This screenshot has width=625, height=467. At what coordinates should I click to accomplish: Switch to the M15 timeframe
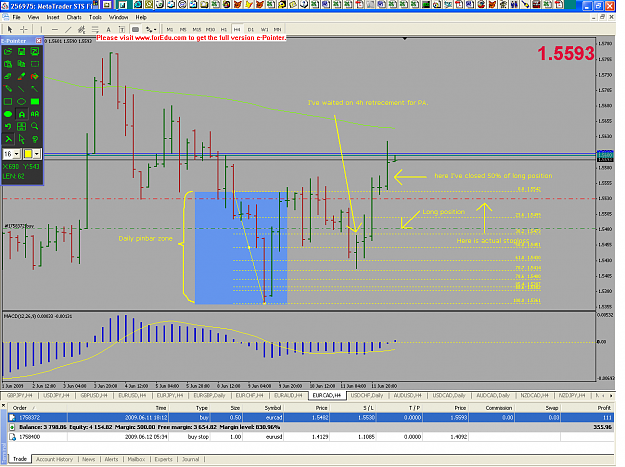197,29
